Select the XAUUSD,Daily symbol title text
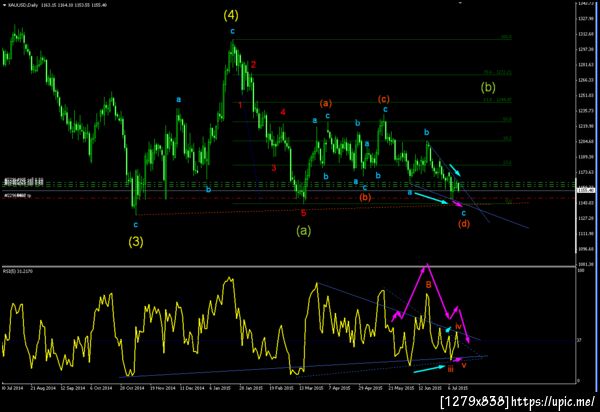Viewport: 600px width, 412px height. pyautogui.click(x=23, y=5)
